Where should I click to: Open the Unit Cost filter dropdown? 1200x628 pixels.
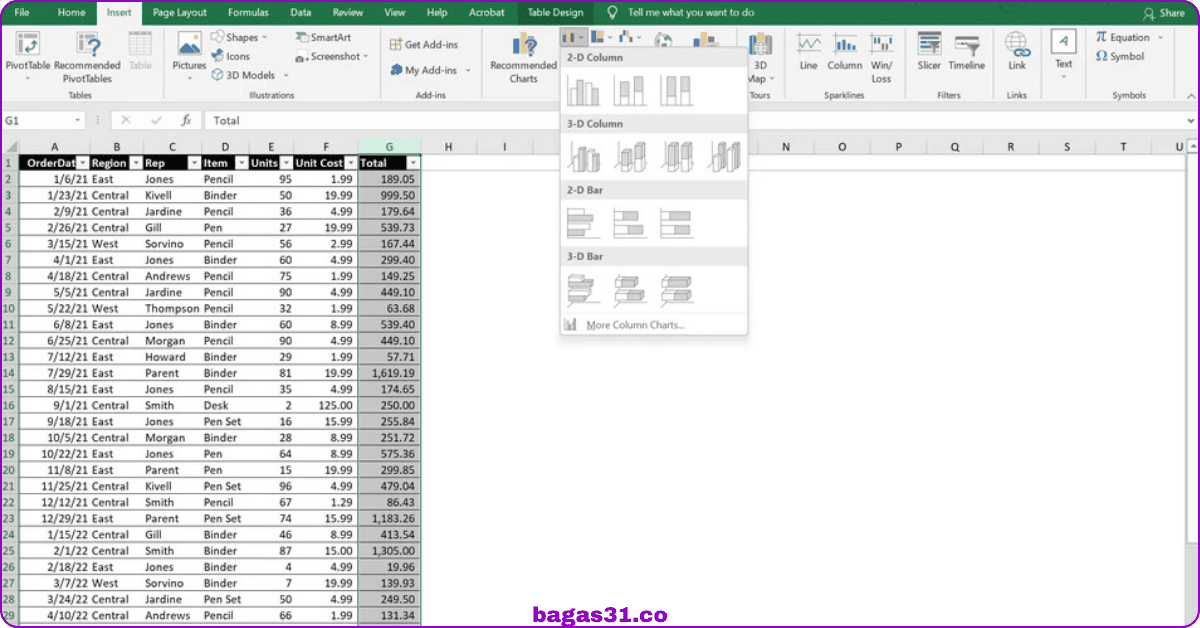click(351, 163)
